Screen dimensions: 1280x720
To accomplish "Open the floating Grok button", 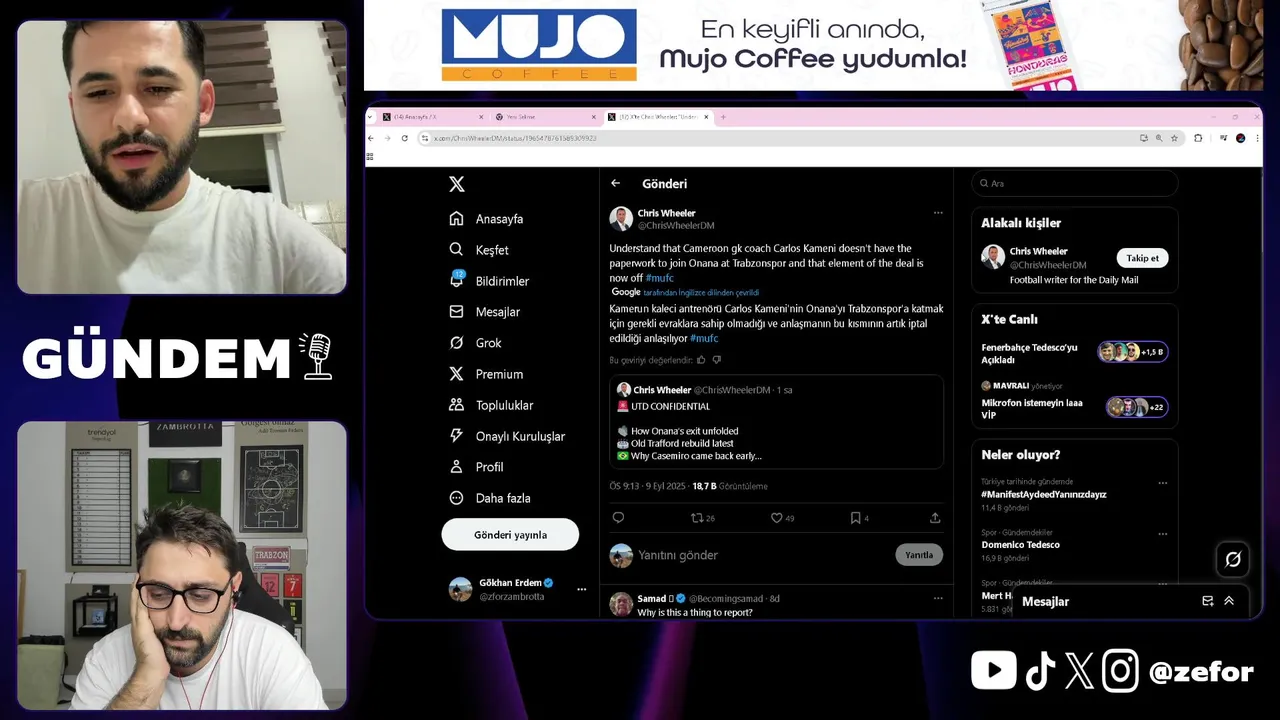I will (x=1233, y=559).
